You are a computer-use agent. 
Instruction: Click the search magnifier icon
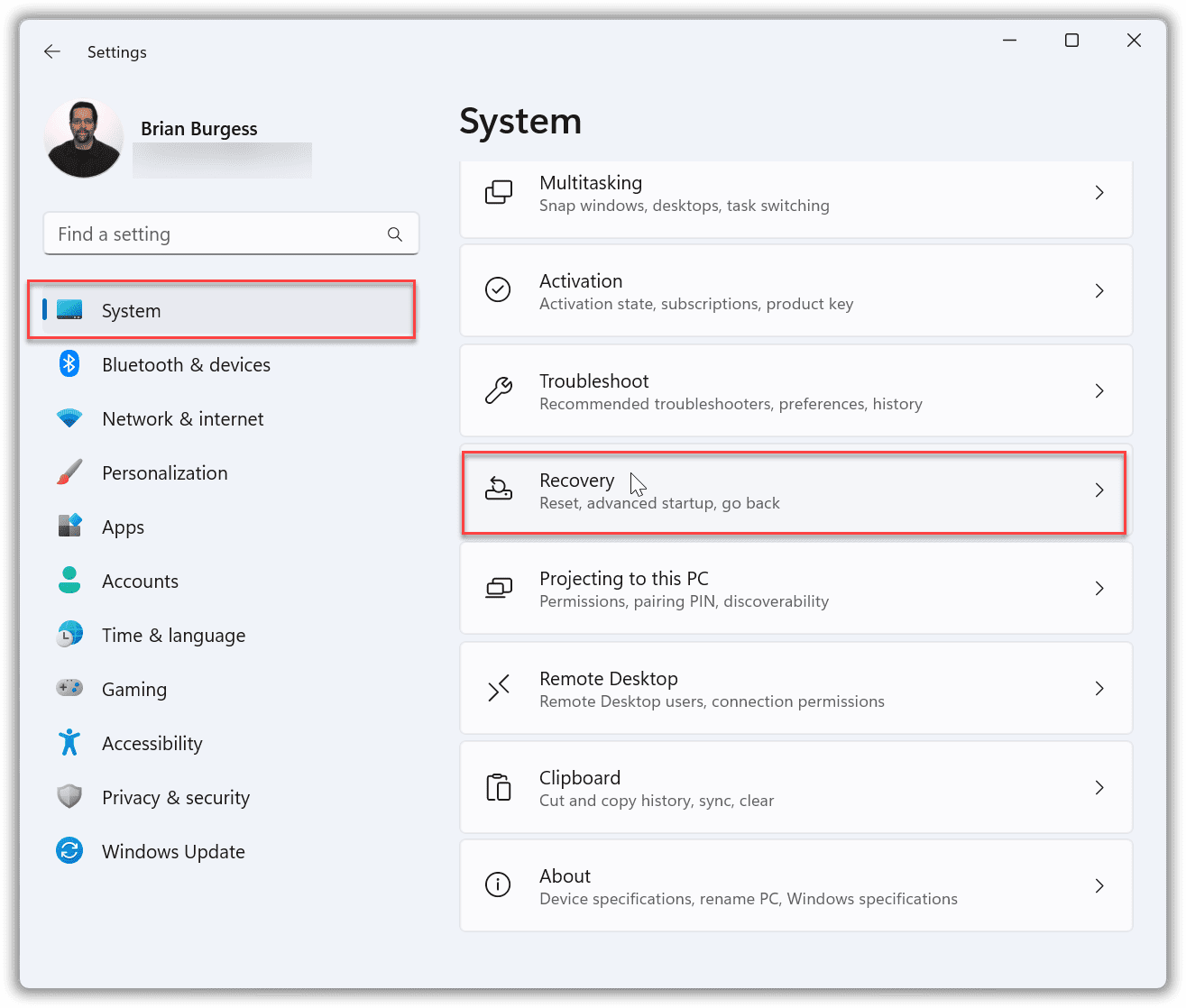coord(395,234)
